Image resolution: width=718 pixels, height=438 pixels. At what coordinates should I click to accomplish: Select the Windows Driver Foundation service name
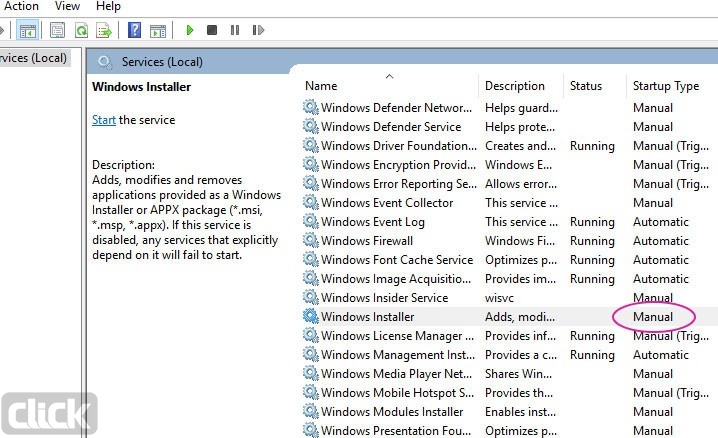pos(399,146)
